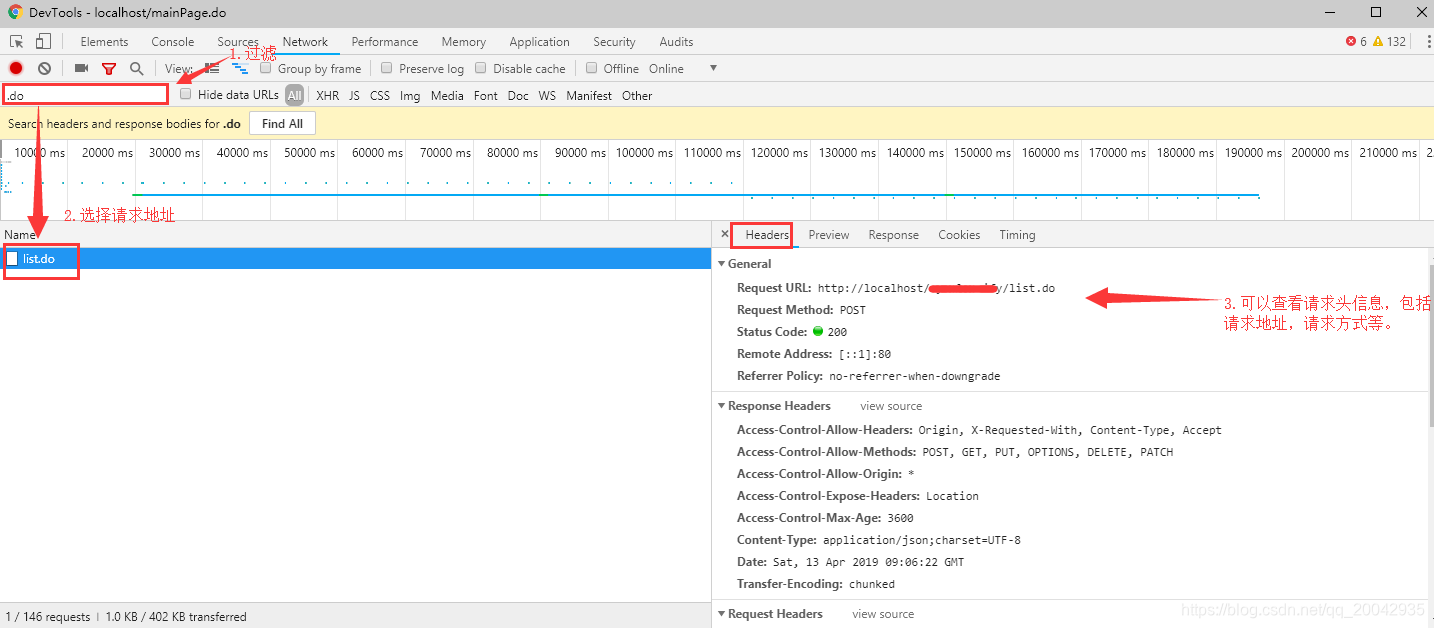Open network search magnifier icon
Screen dimensions: 1434x628
(137, 68)
